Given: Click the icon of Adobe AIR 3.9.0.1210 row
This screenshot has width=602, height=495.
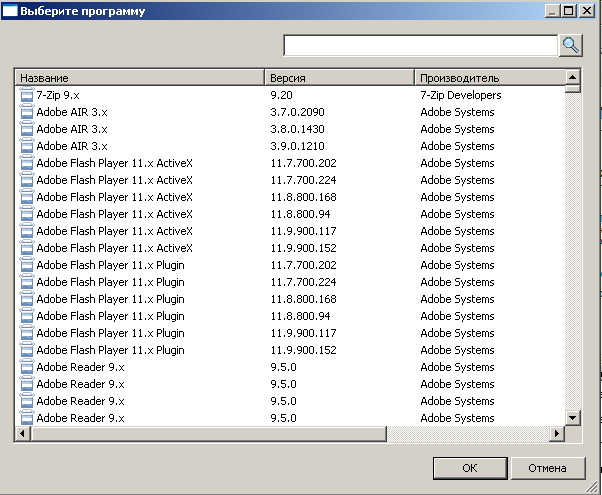Looking at the screenshot, I should tap(26, 146).
